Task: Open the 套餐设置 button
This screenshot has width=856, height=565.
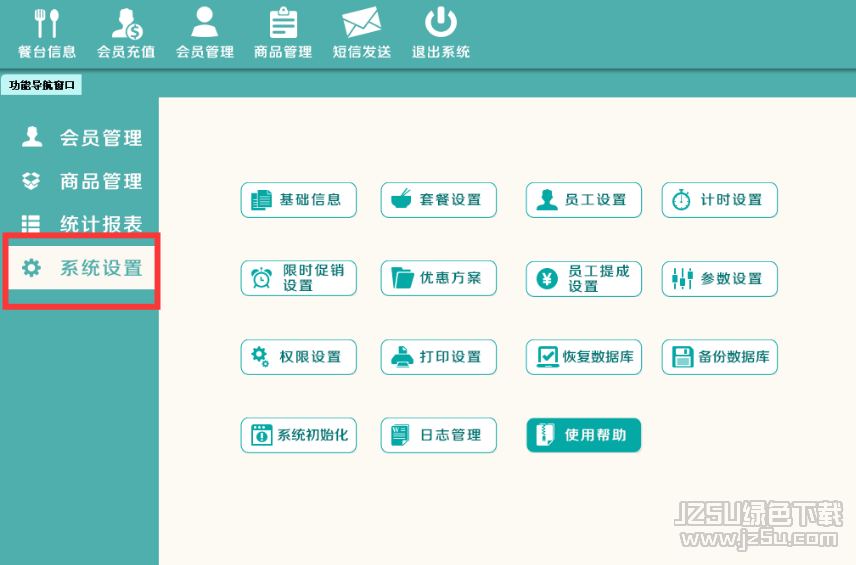Action: pyautogui.click(x=438, y=200)
